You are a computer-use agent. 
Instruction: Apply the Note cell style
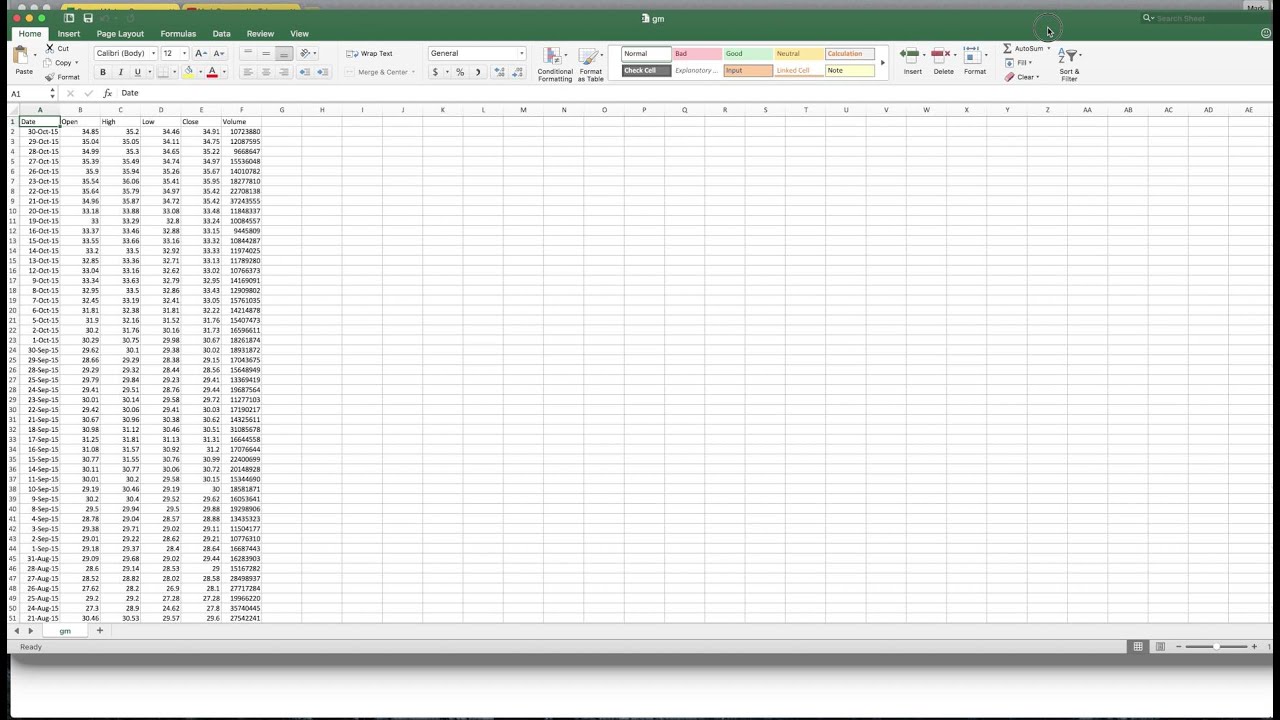[x=850, y=71]
